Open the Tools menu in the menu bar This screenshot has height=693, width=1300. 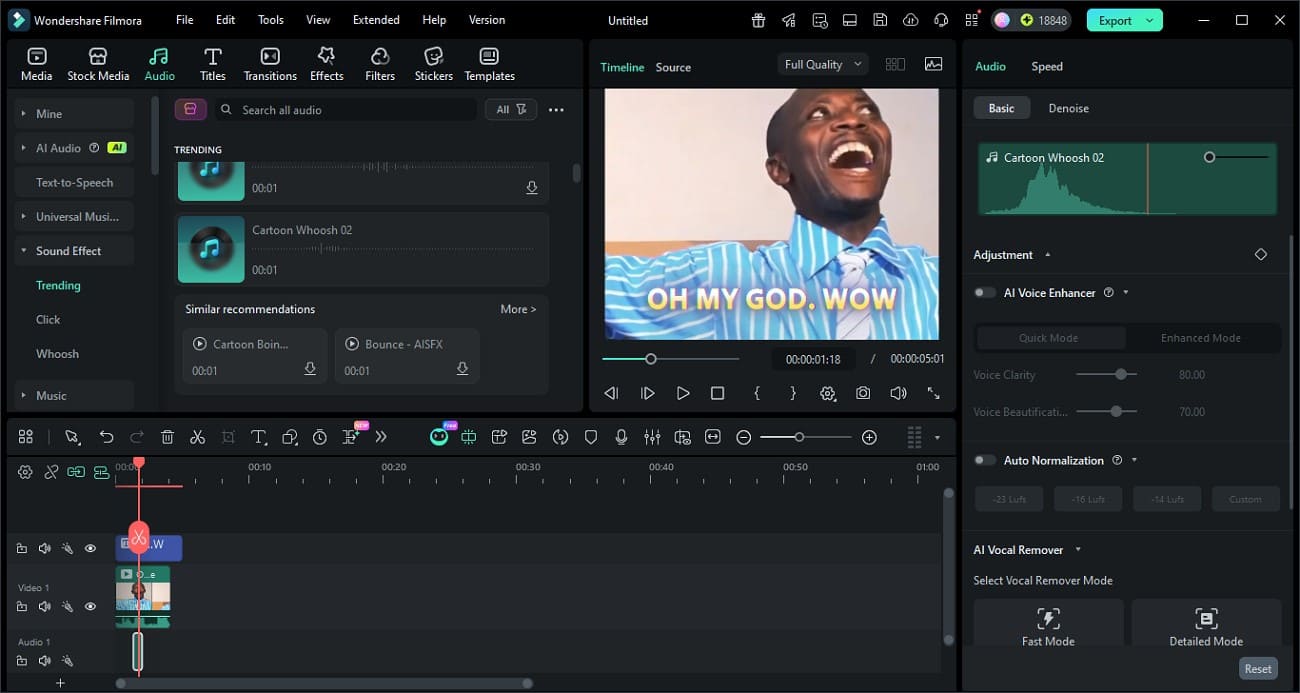[270, 19]
